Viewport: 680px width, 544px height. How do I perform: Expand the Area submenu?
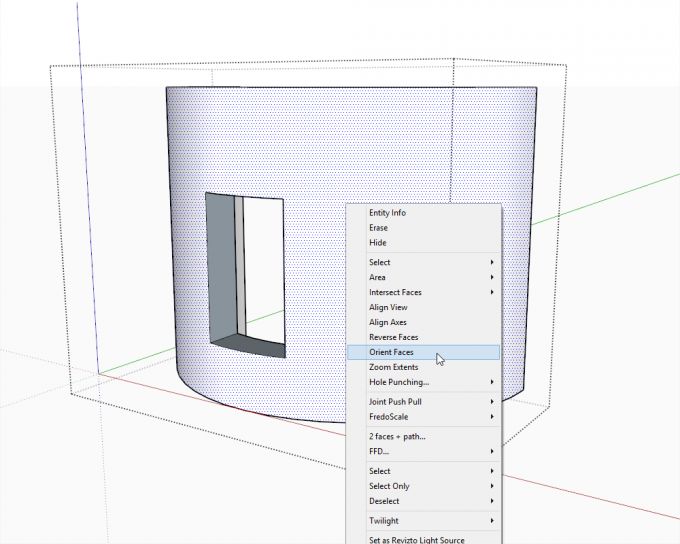(377, 277)
